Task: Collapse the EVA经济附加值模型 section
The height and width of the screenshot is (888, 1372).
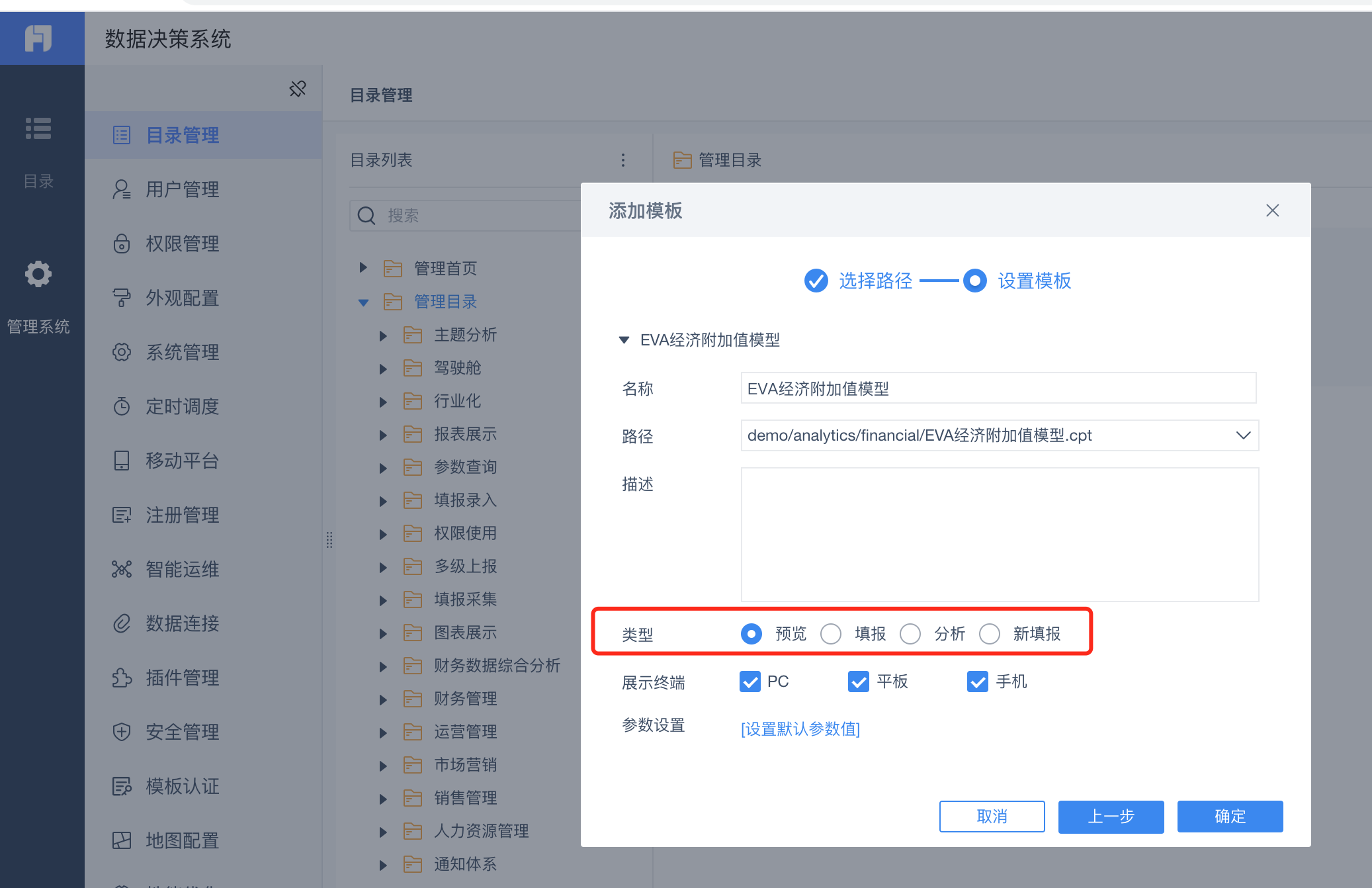Action: 623,340
